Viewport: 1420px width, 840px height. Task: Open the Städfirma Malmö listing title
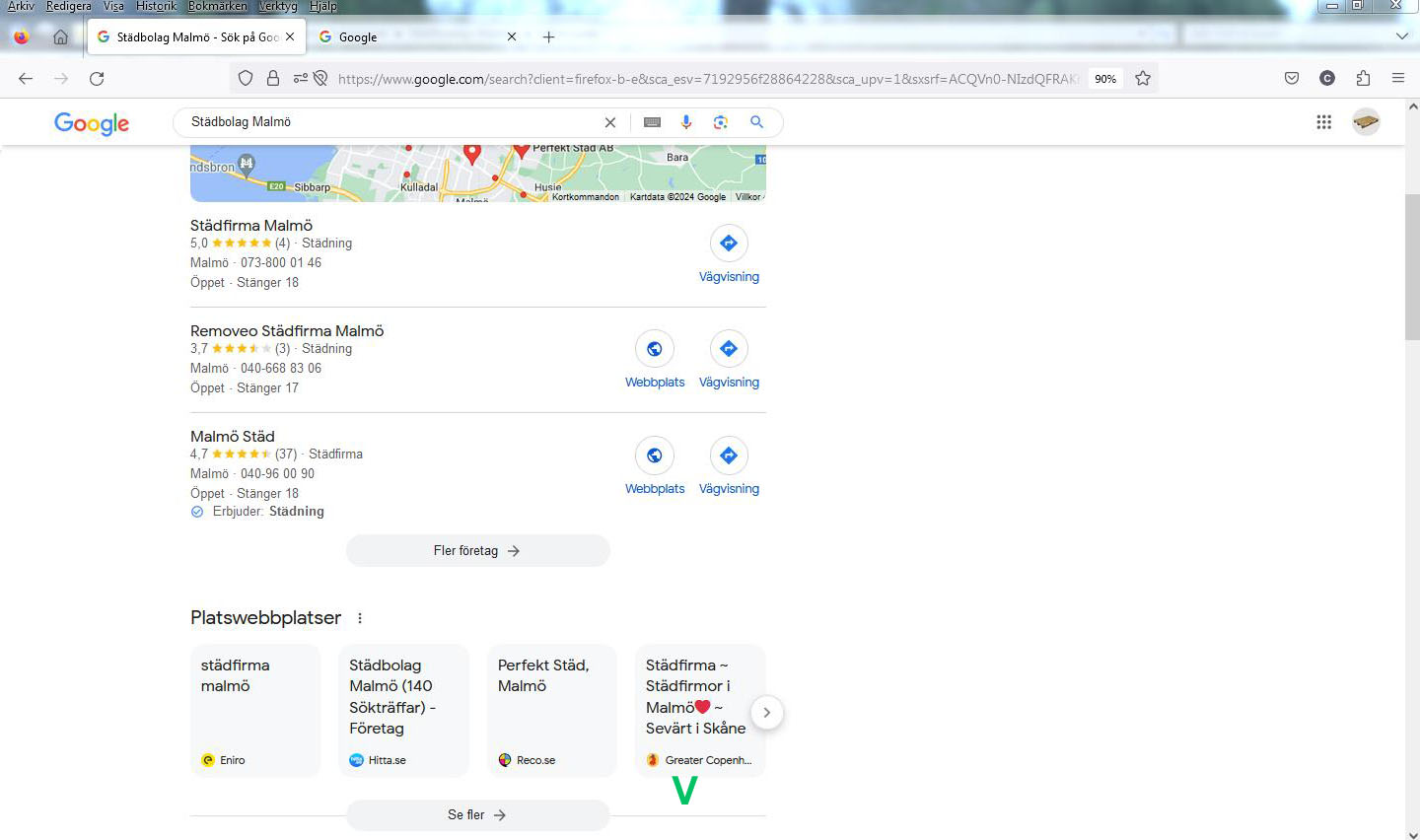251,226
